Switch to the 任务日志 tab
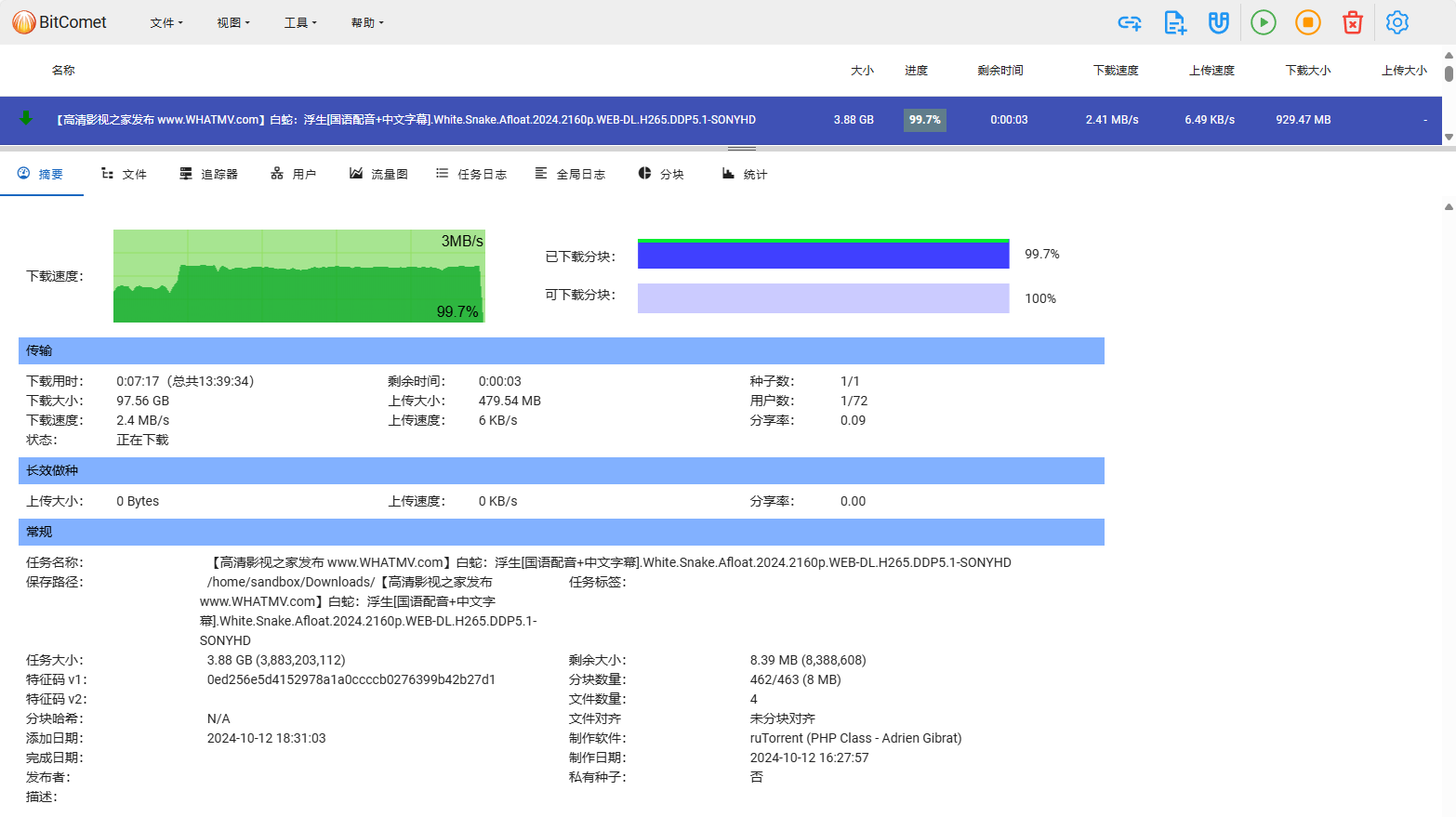The width and height of the screenshot is (1456, 817). 471,174
